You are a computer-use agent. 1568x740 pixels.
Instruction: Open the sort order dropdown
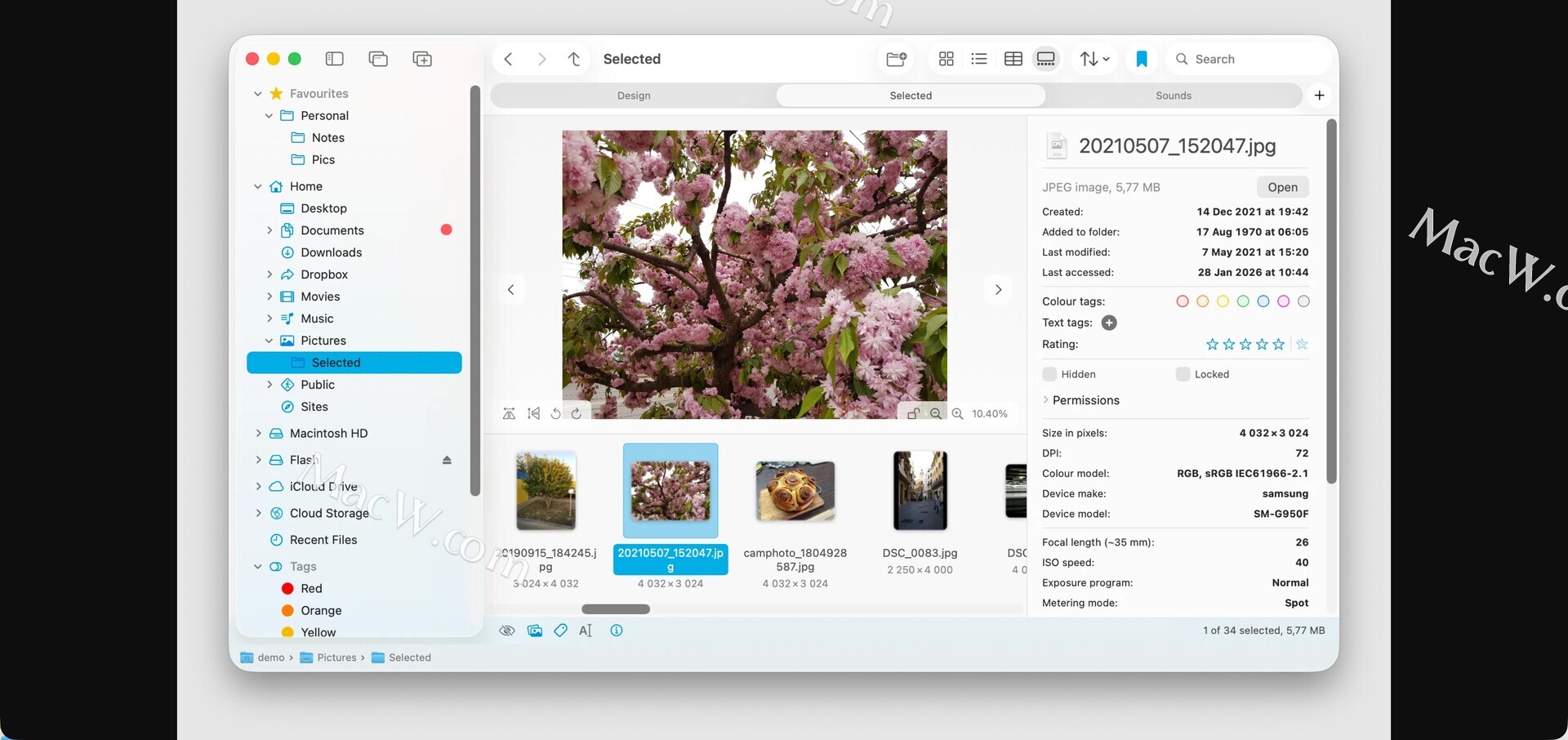(x=1094, y=59)
